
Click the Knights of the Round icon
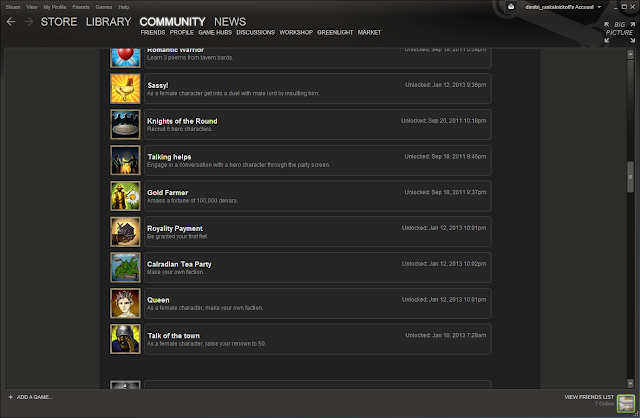[x=125, y=125]
